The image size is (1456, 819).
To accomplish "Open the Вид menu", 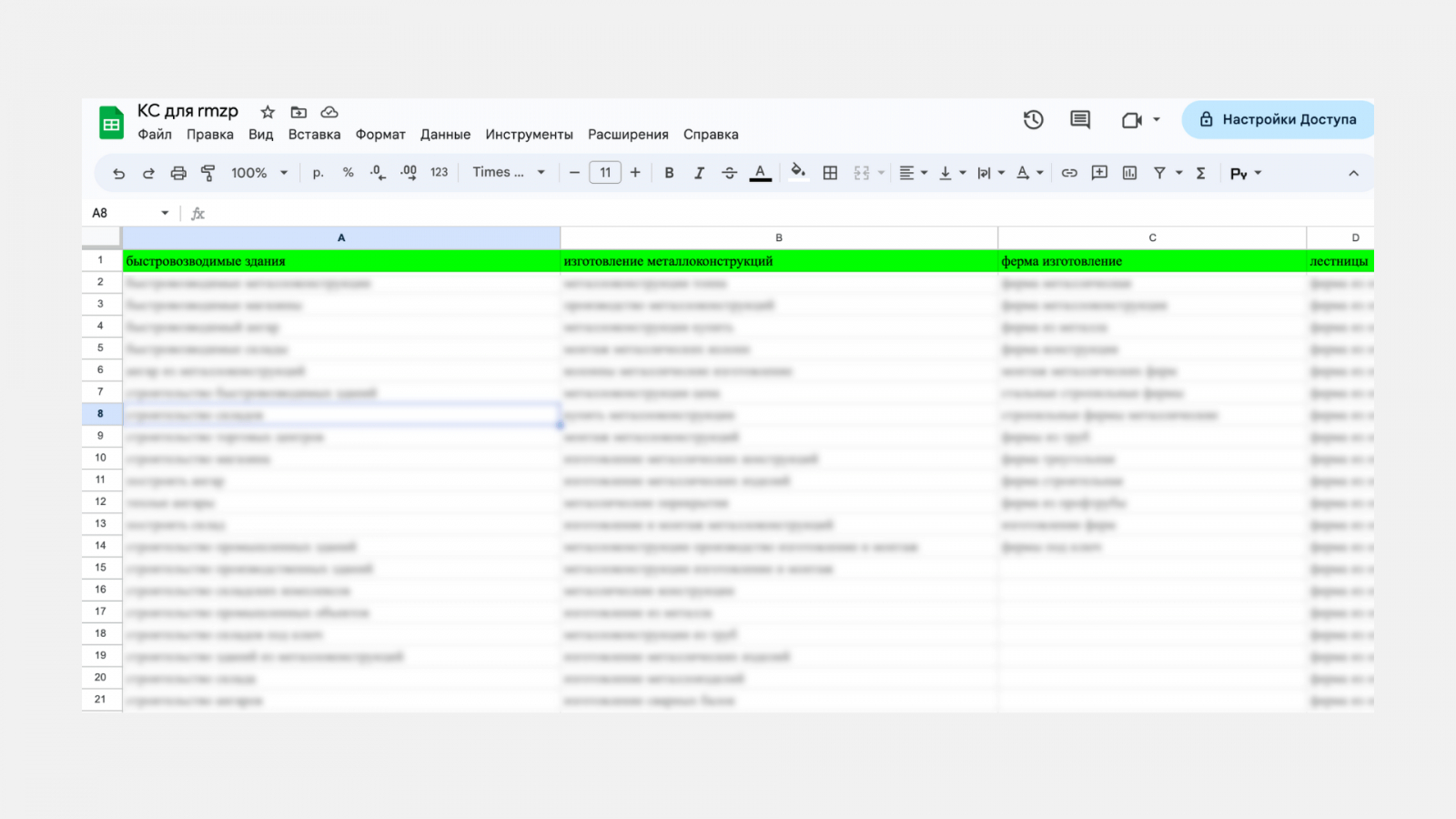I will point(261,135).
